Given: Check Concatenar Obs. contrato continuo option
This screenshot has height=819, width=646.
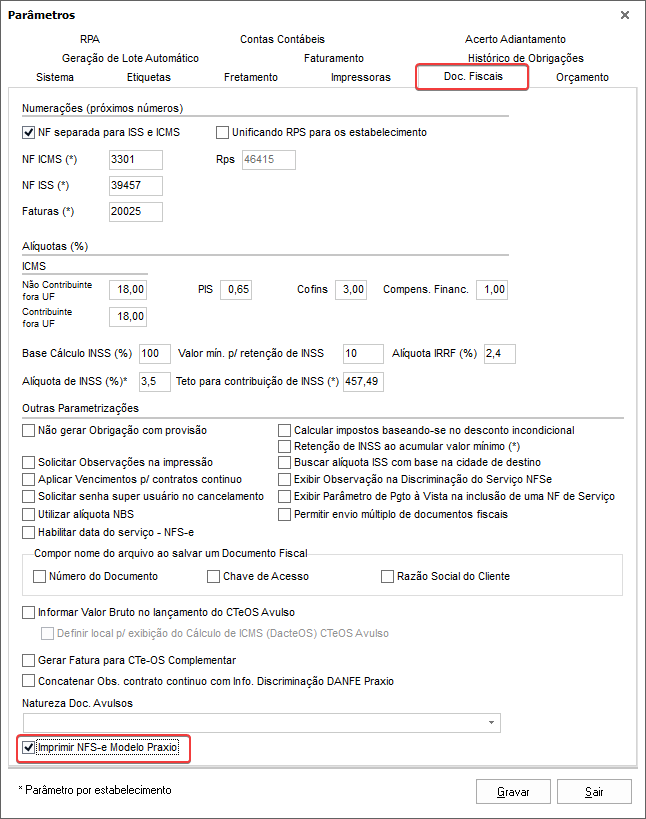Looking at the screenshot, I should click(28, 682).
